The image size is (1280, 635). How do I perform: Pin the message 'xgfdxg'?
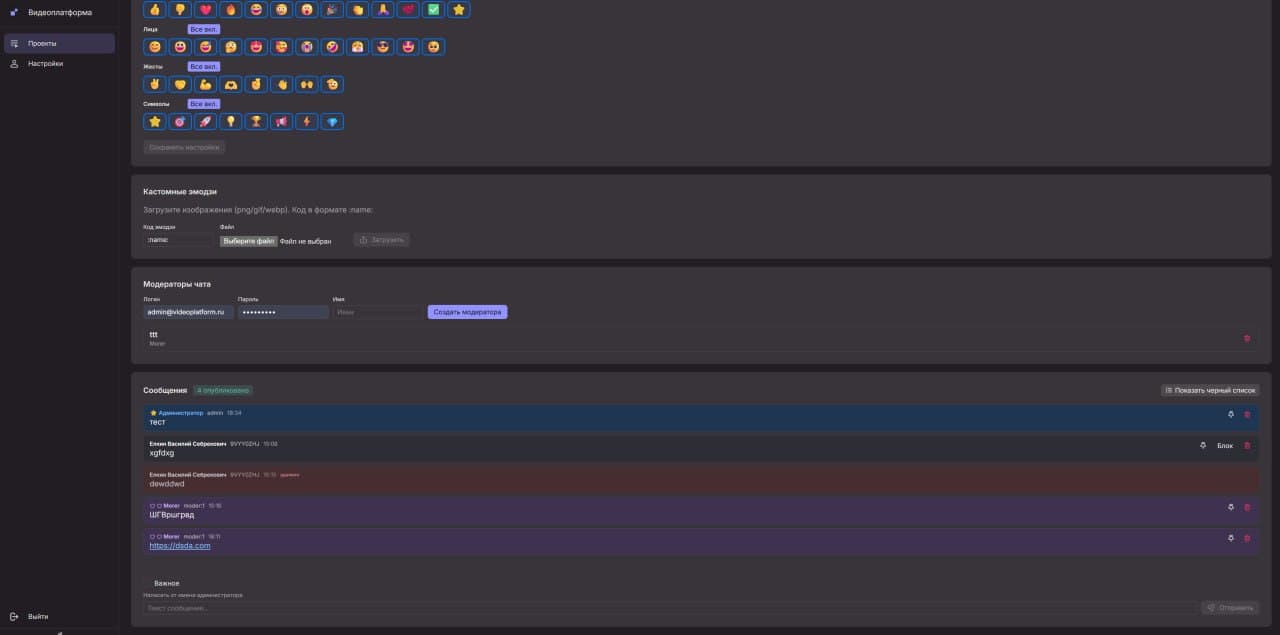click(1203, 445)
